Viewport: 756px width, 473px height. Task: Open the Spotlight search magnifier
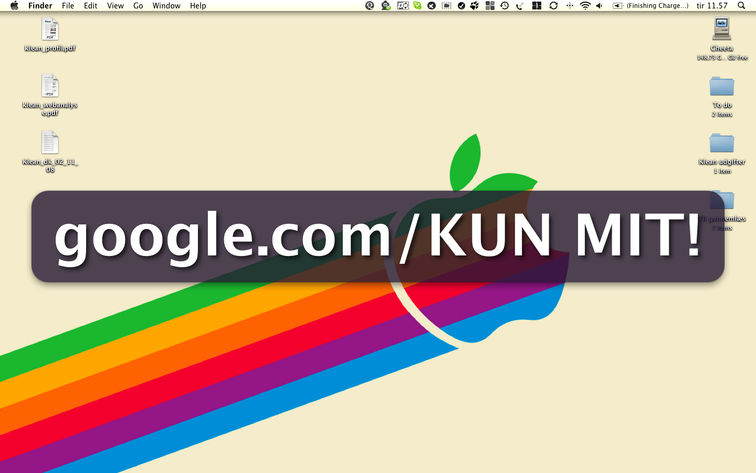[745, 6]
